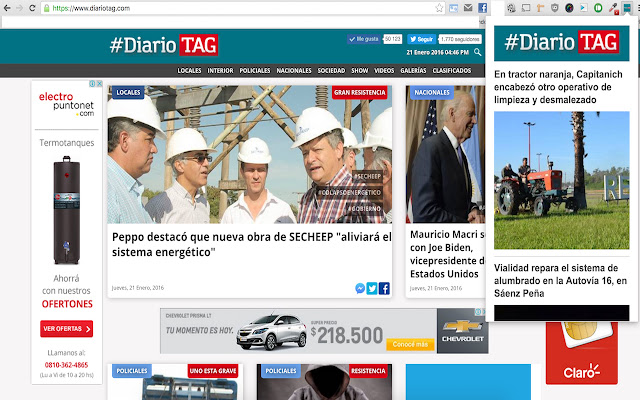This screenshot has height=400, width=640.
Task: Follow on Twitter with Seguir button
Action: click(x=421, y=39)
